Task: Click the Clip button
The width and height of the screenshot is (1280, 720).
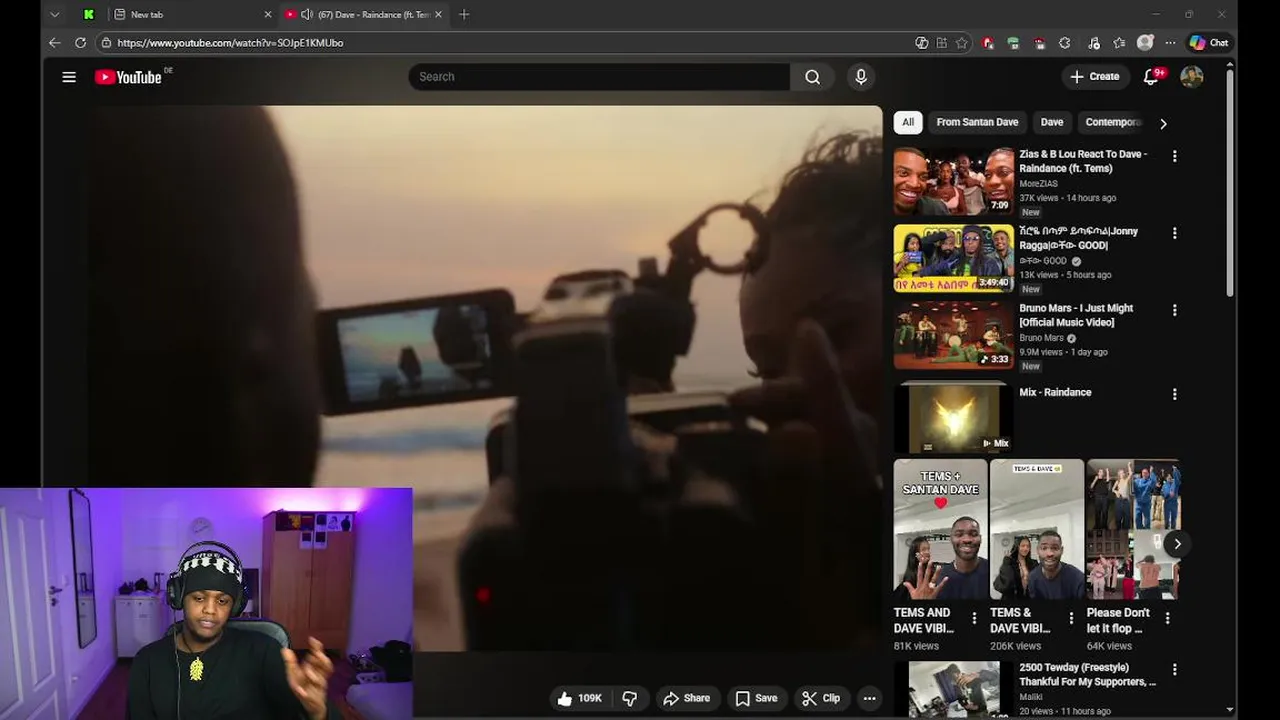Action: [x=821, y=698]
